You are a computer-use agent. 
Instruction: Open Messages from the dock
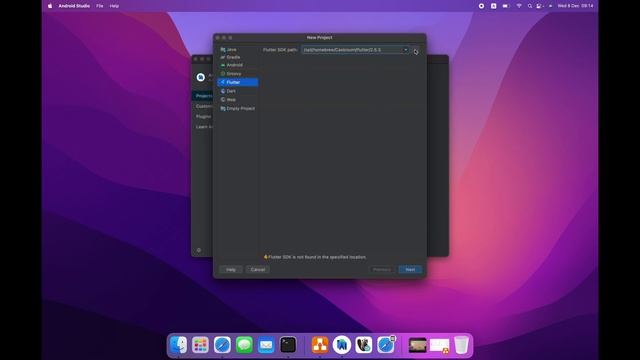click(x=244, y=345)
